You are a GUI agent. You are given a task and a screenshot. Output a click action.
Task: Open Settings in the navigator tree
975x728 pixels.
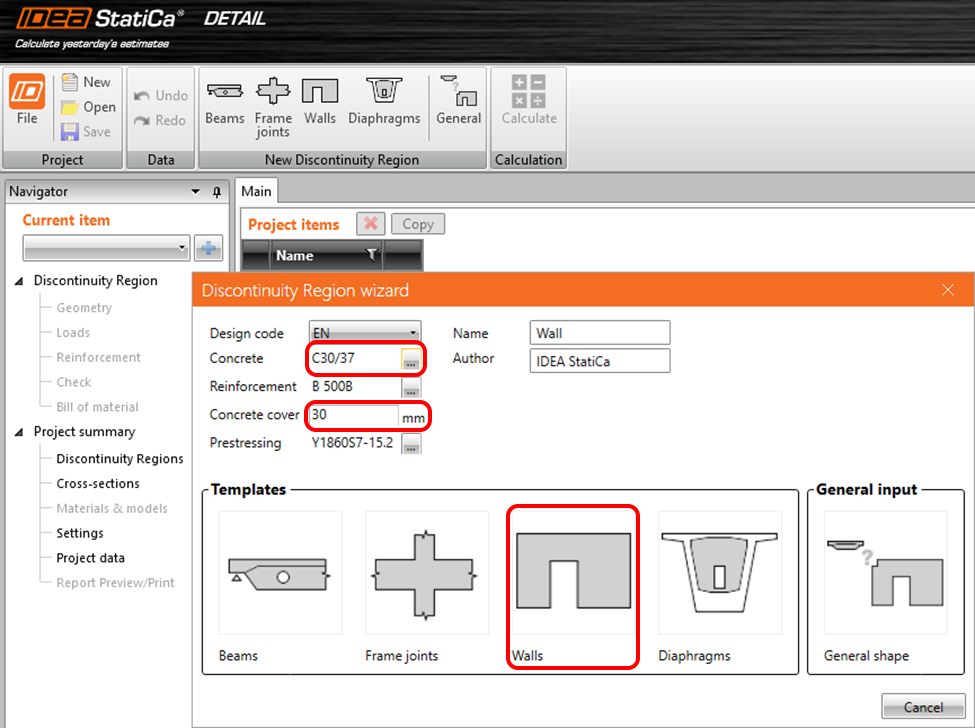pos(80,533)
